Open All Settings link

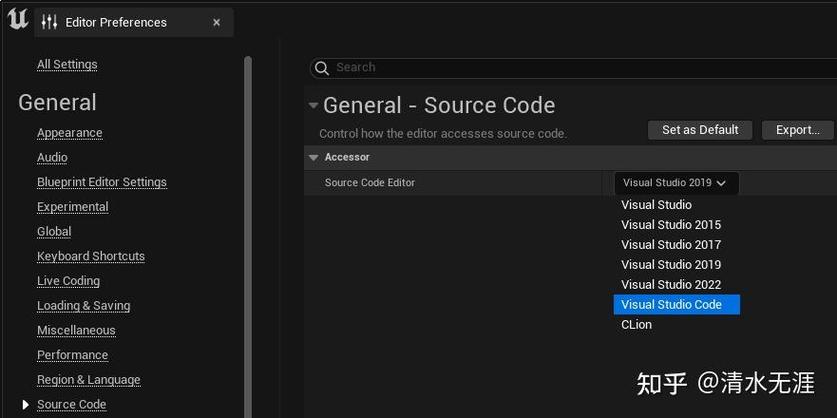point(67,65)
